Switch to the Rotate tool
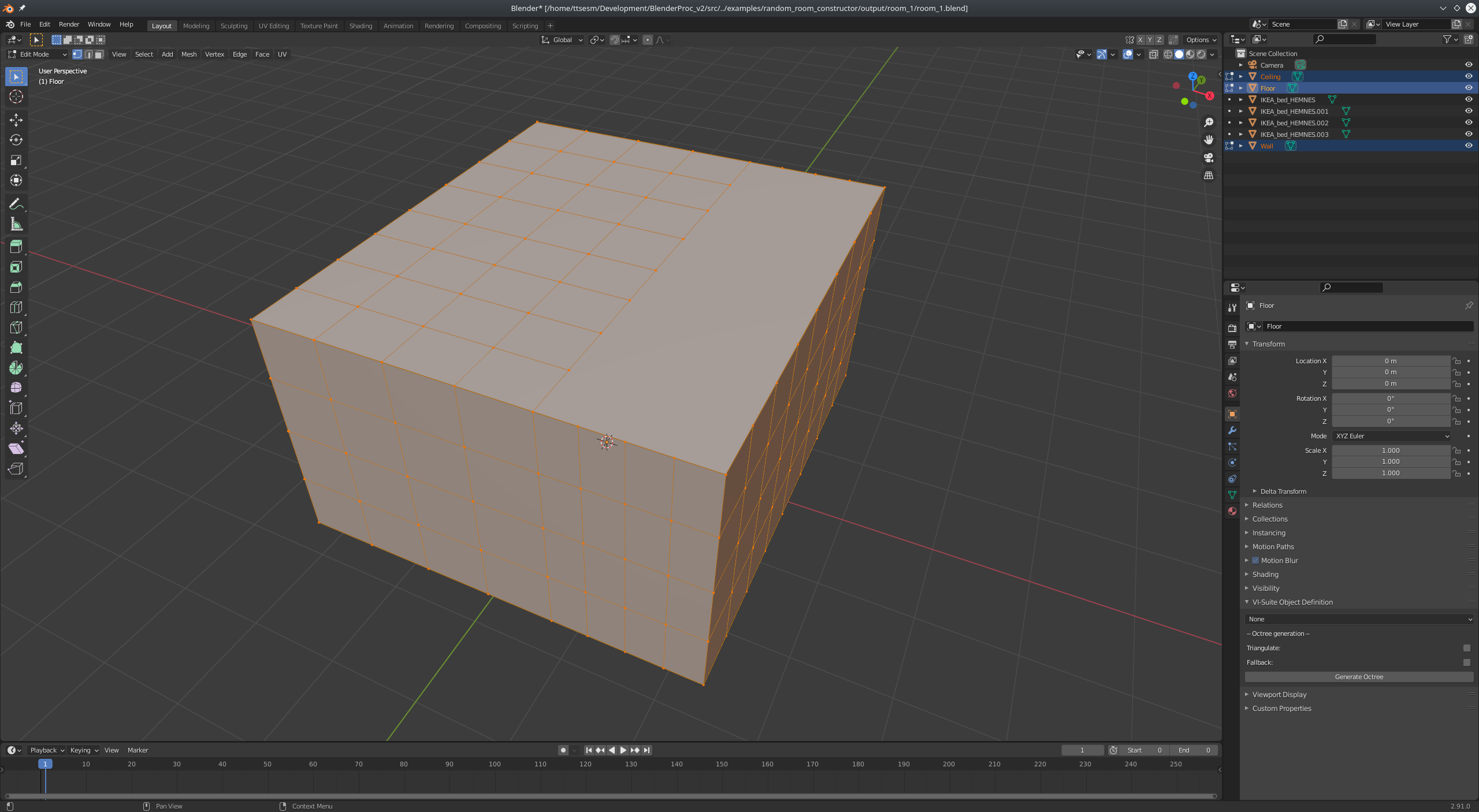The width and height of the screenshot is (1479, 812). (x=16, y=139)
